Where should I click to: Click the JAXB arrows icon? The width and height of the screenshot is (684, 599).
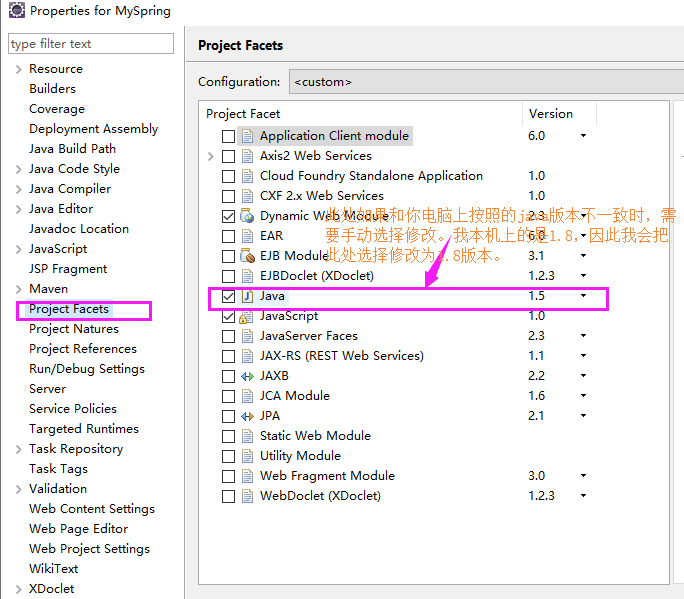pyautogui.click(x=247, y=376)
